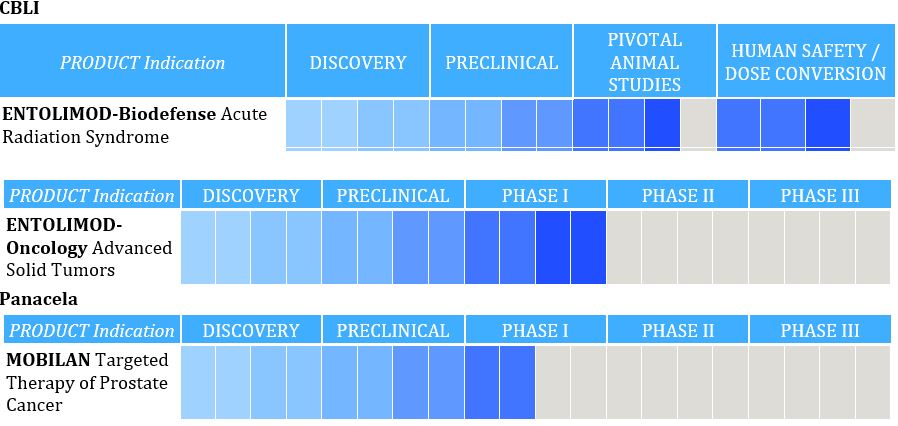Select PRECLINICAL header in the MOBILAN table
The height and width of the screenshot is (426, 898).
click(393, 330)
